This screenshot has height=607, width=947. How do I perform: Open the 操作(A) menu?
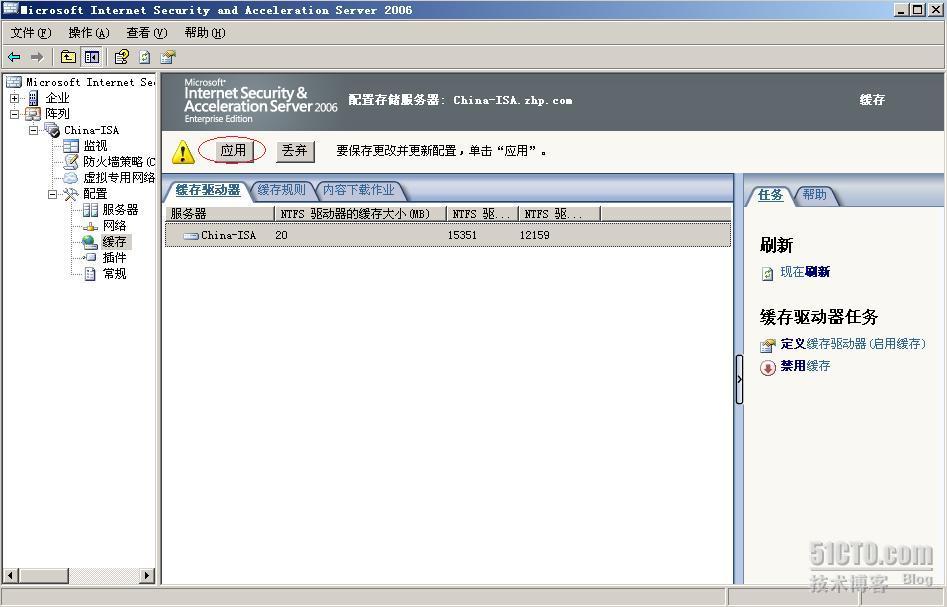click(x=89, y=33)
